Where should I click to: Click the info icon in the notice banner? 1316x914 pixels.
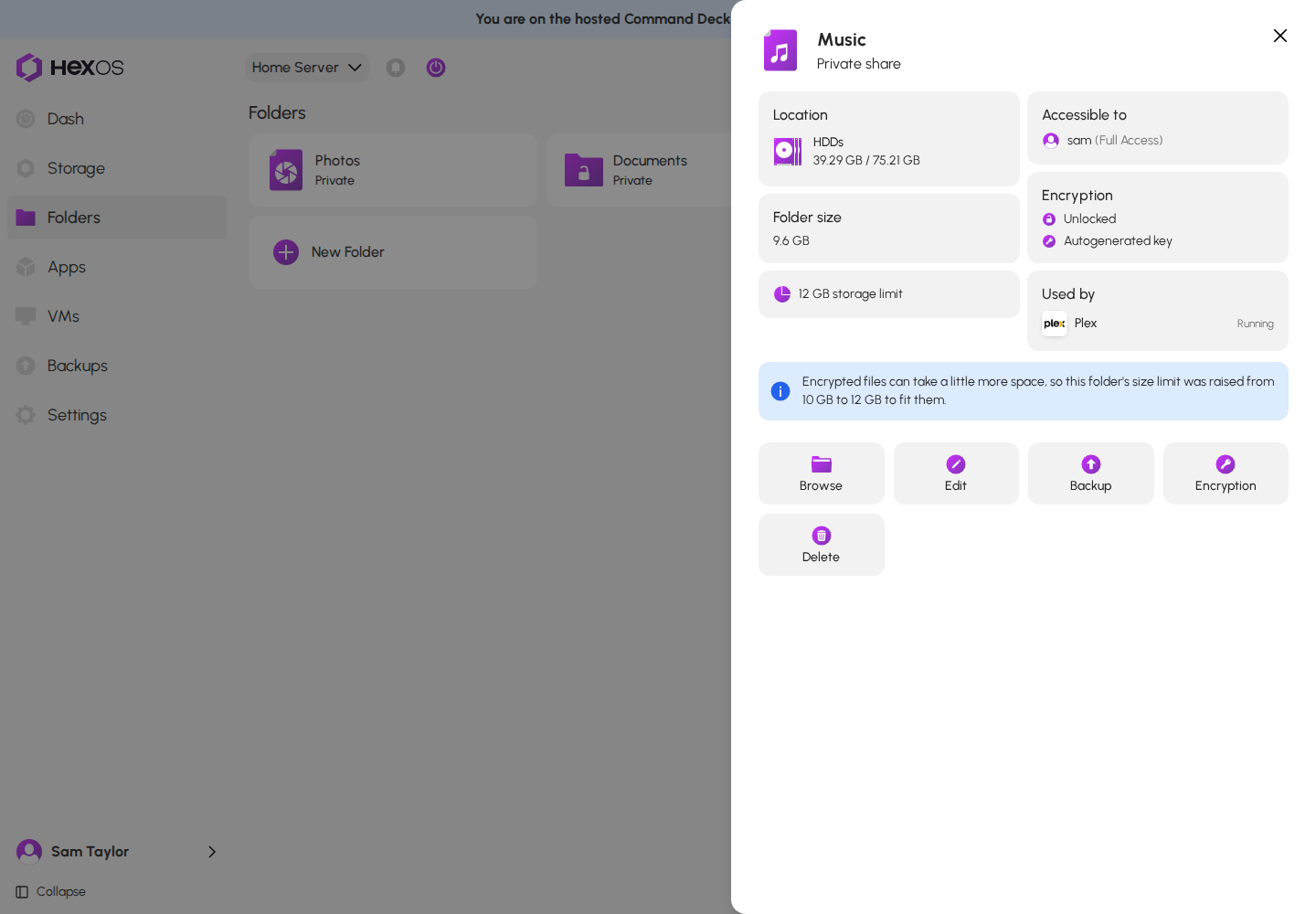pos(780,391)
